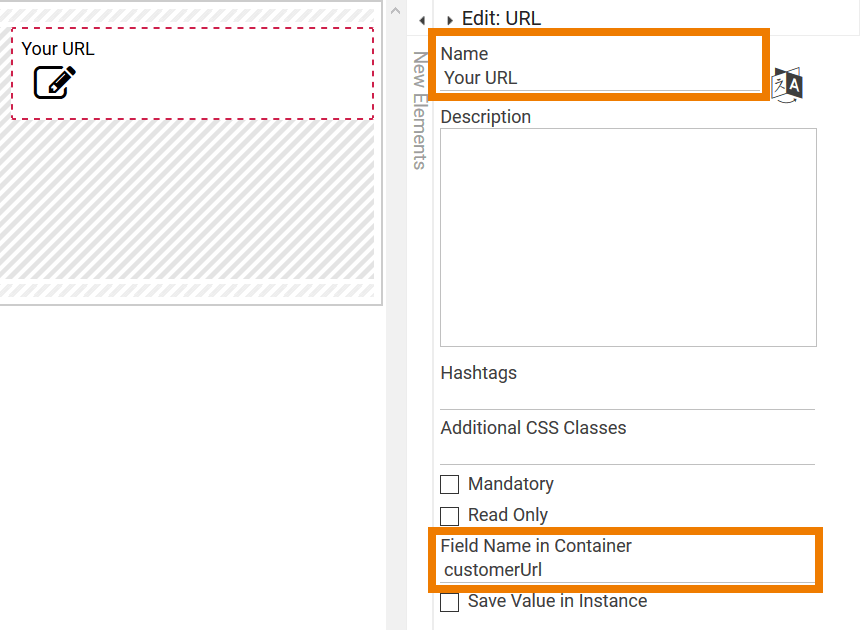Select the Your URL label in the form
This screenshot has width=860, height=630.
(58, 48)
